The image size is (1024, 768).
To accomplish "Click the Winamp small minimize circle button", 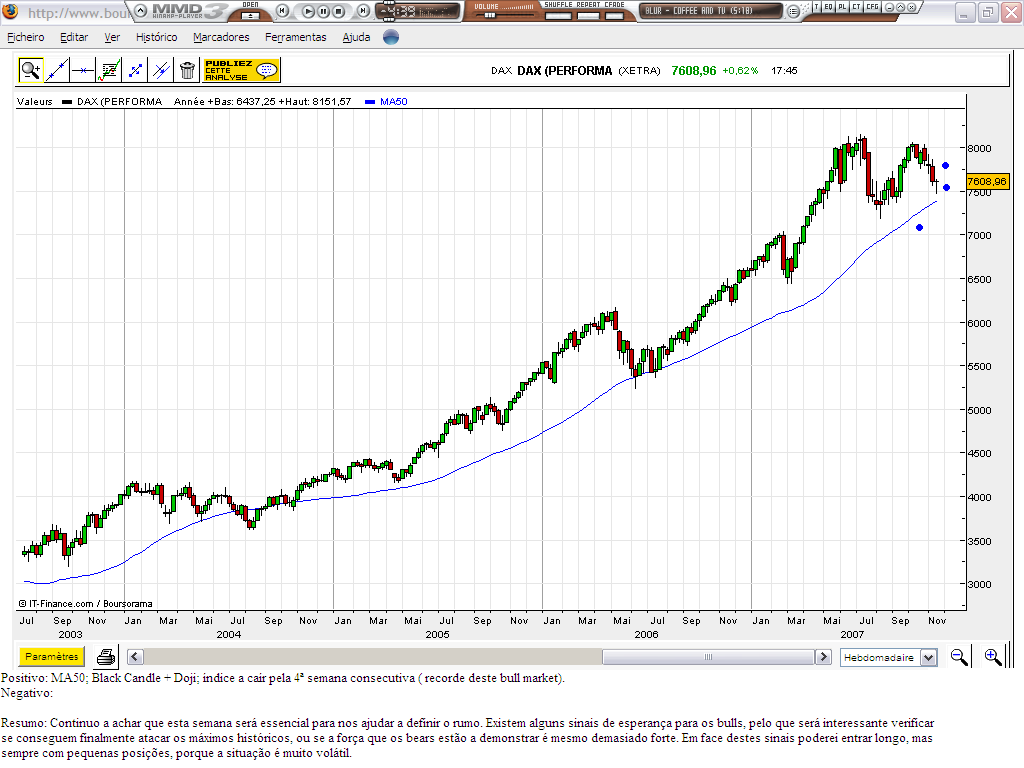I will tap(889, 7).
